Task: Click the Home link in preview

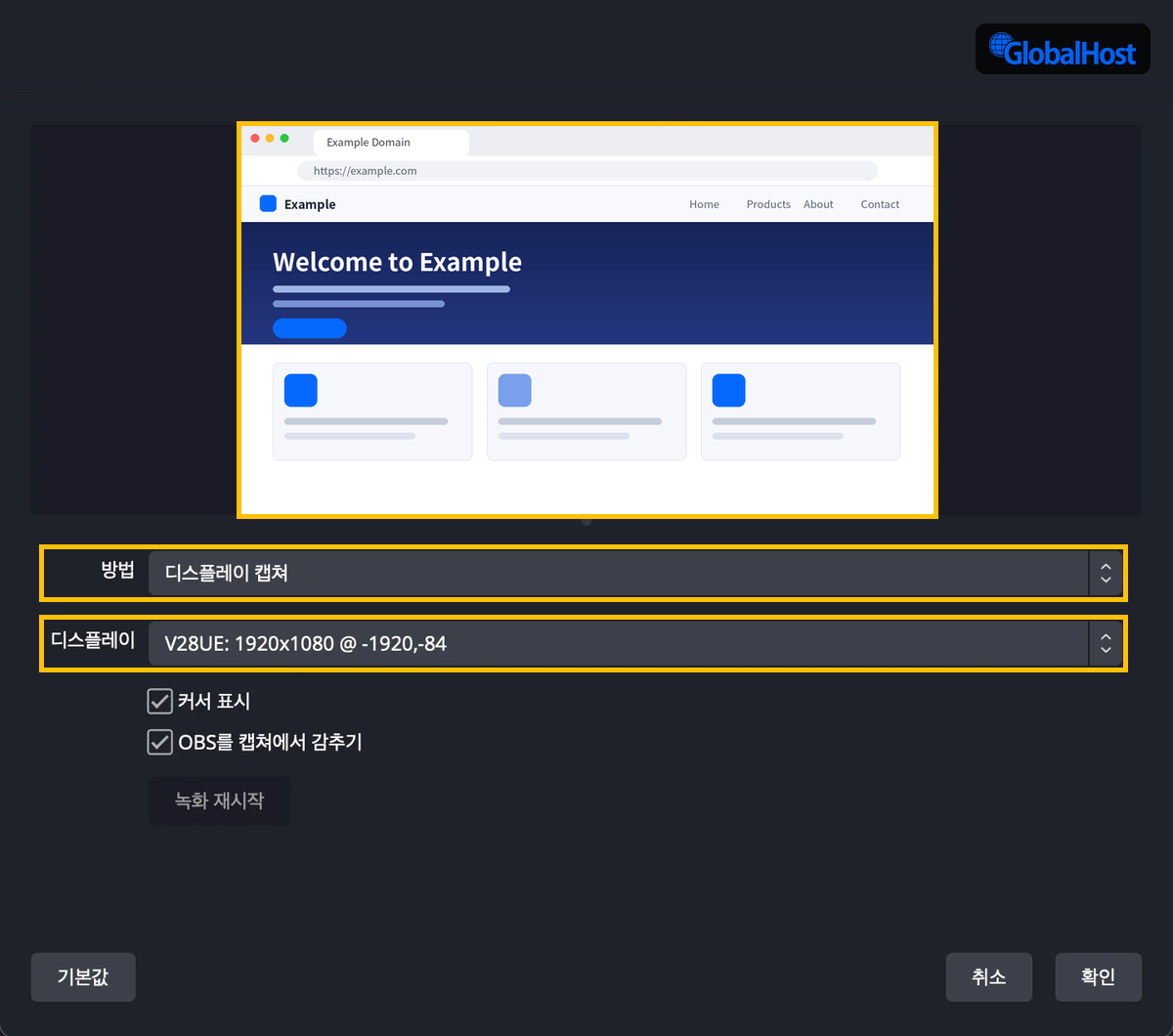Action: click(x=704, y=204)
